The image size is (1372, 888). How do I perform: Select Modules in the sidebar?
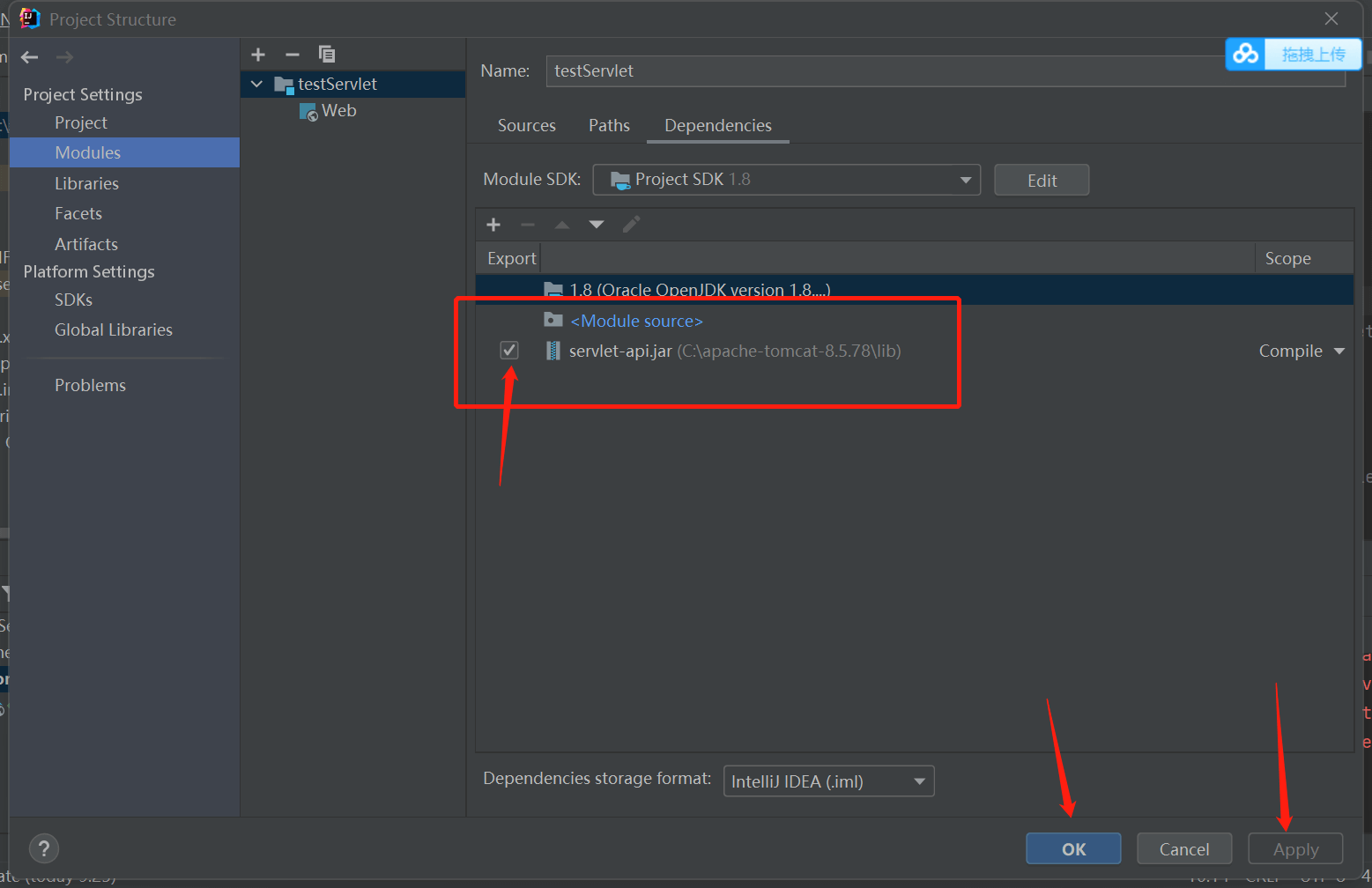coord(124,152)
